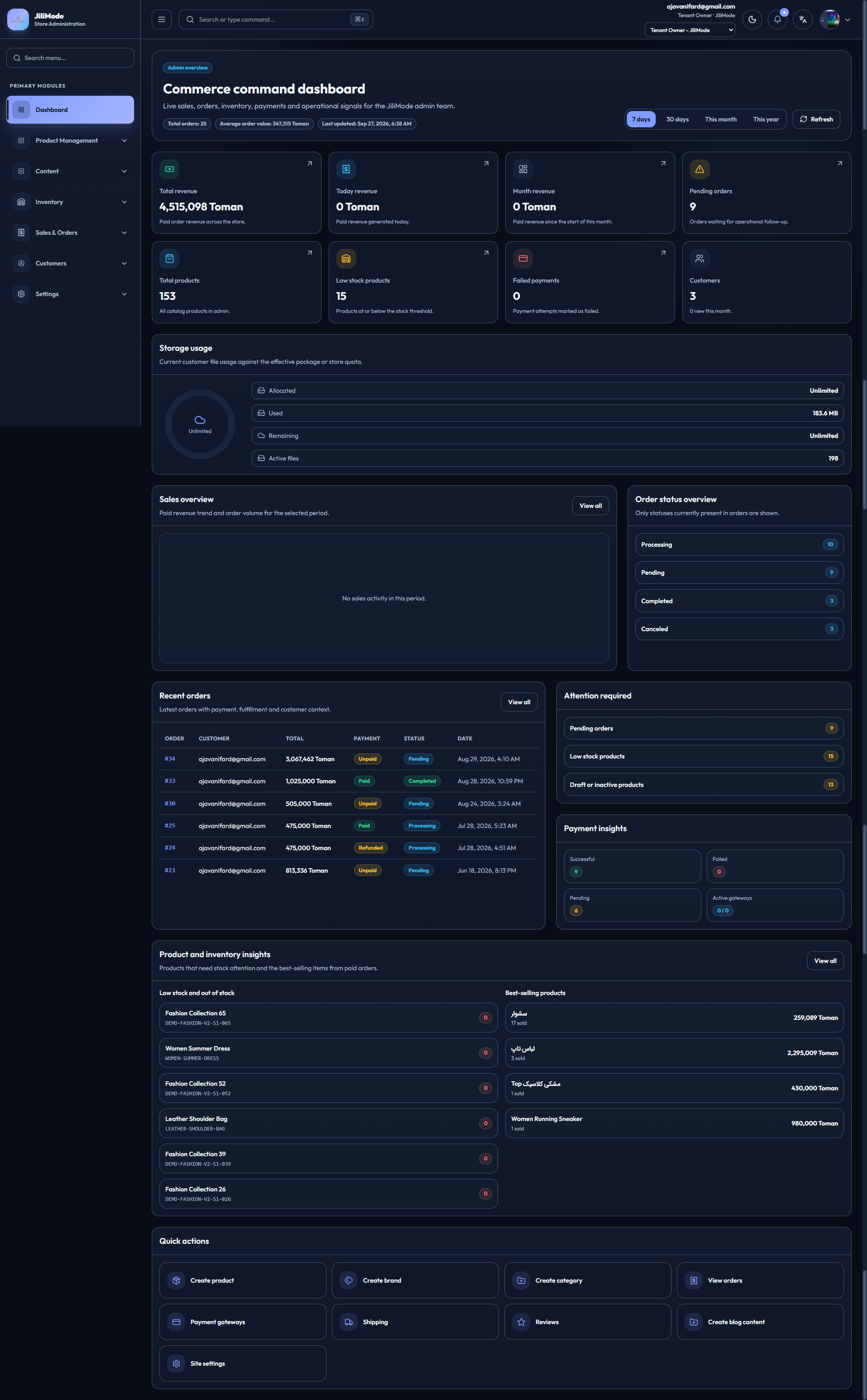Expand Inventory sidebar menu
This screenshot has height=1400, width=867.
click(70, 202)
